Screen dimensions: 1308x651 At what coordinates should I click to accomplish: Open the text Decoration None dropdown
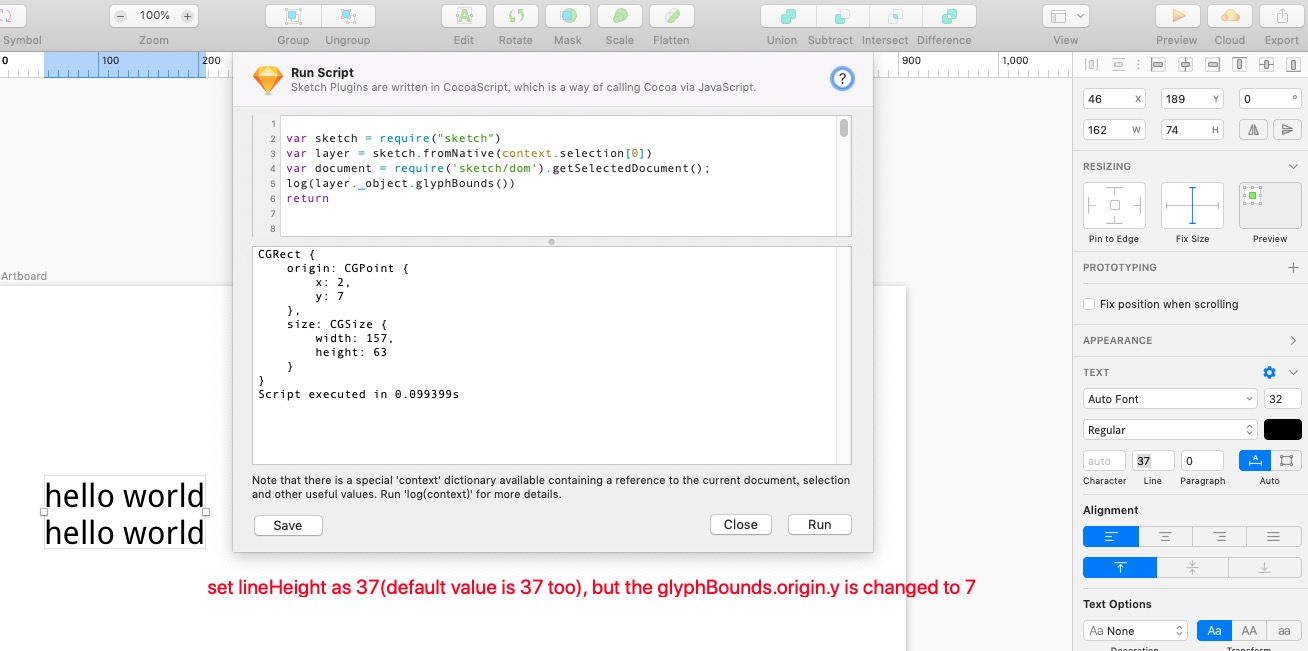(x=1135, y=631)
